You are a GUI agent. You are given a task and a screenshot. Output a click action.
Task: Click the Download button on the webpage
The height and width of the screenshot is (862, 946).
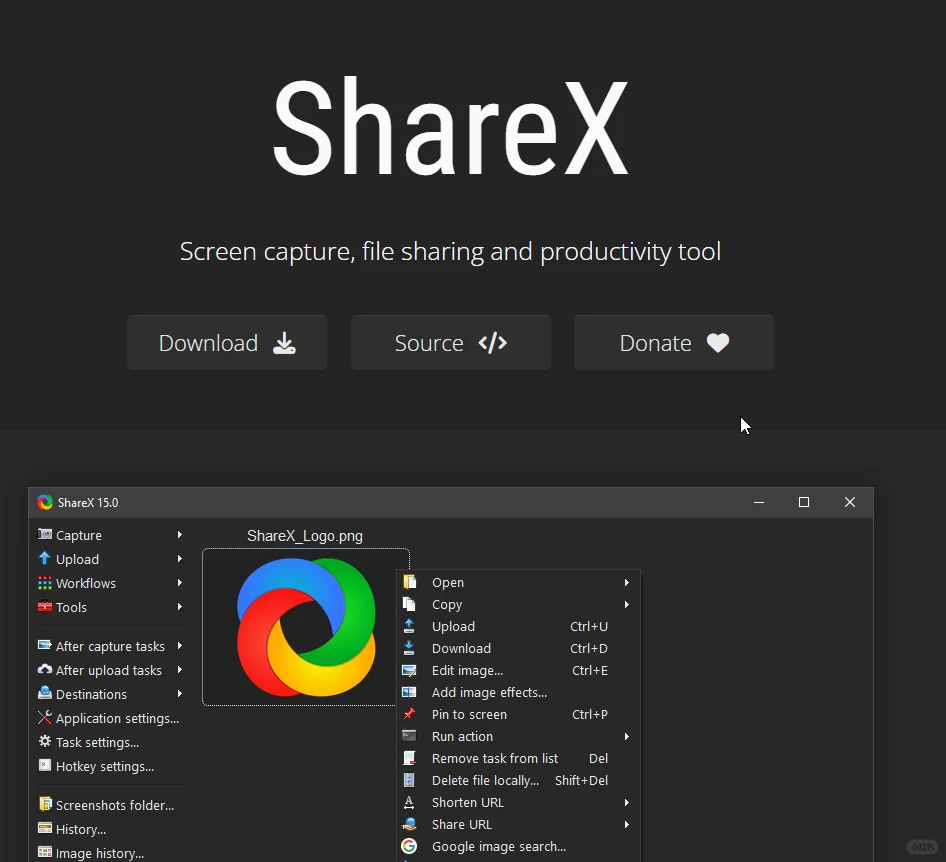tap(227, 342)
